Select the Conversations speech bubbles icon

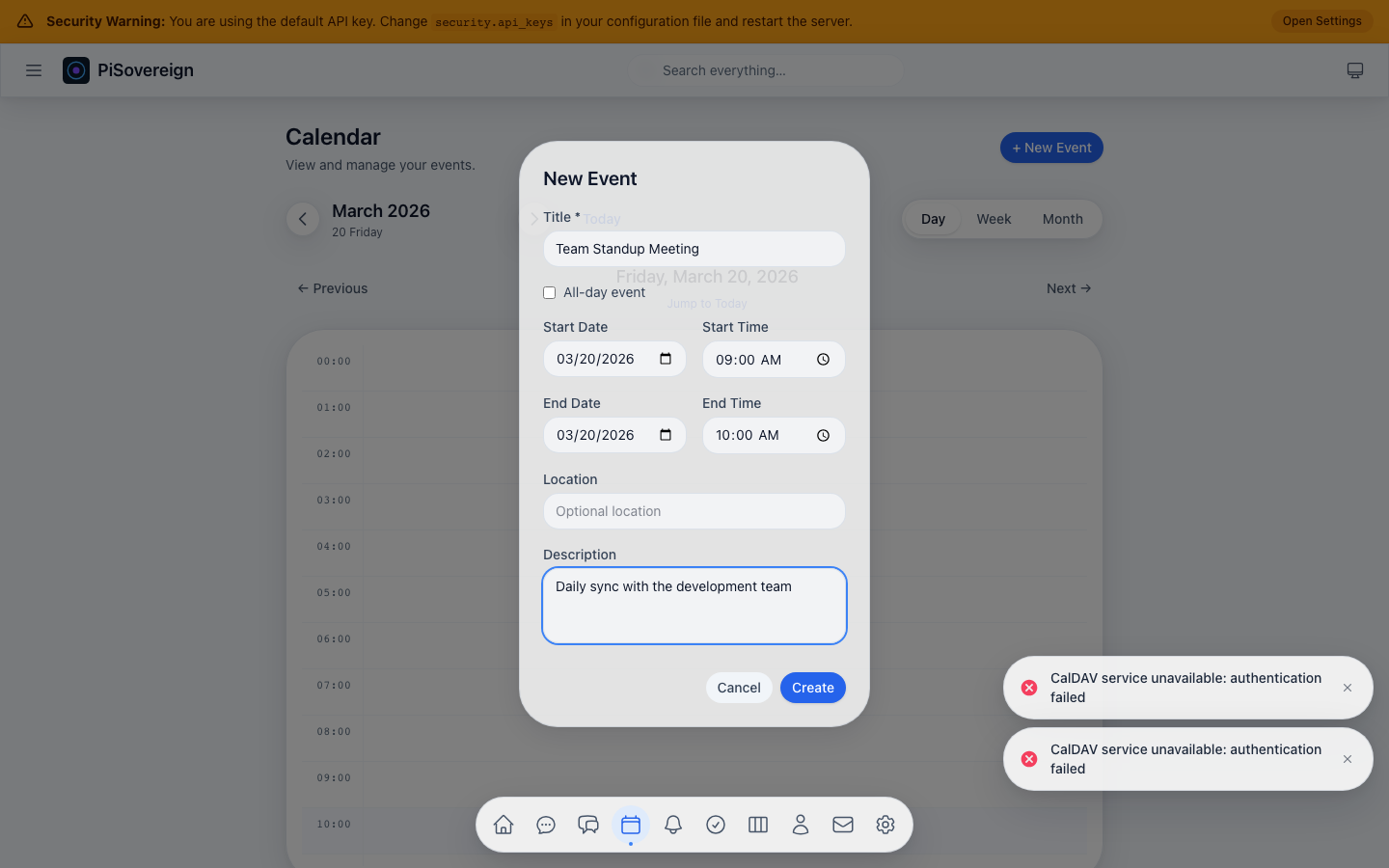click(x=588, y=825)
